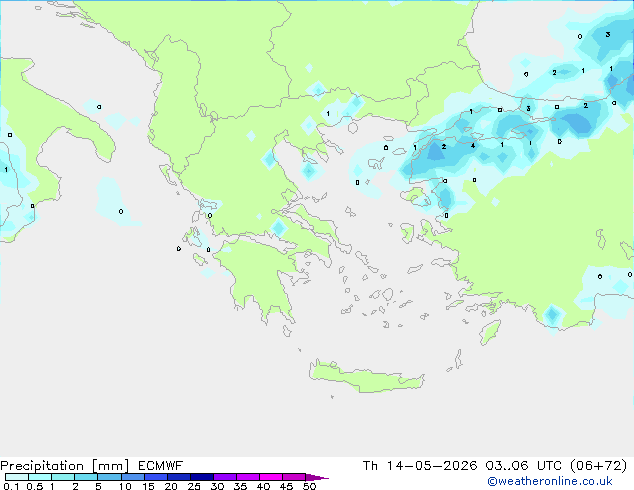This screenshot has height=490, width=634.
Task: Pick the legend swatch between 10 and 15
Action: coord(132,477)
